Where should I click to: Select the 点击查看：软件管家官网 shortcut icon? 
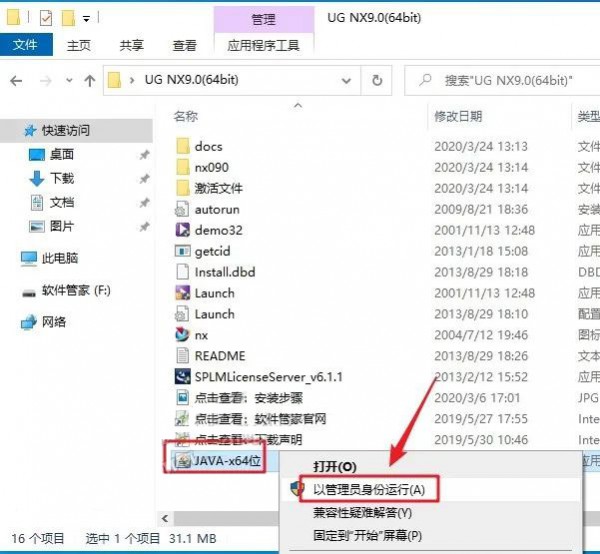tap(182, 419)
